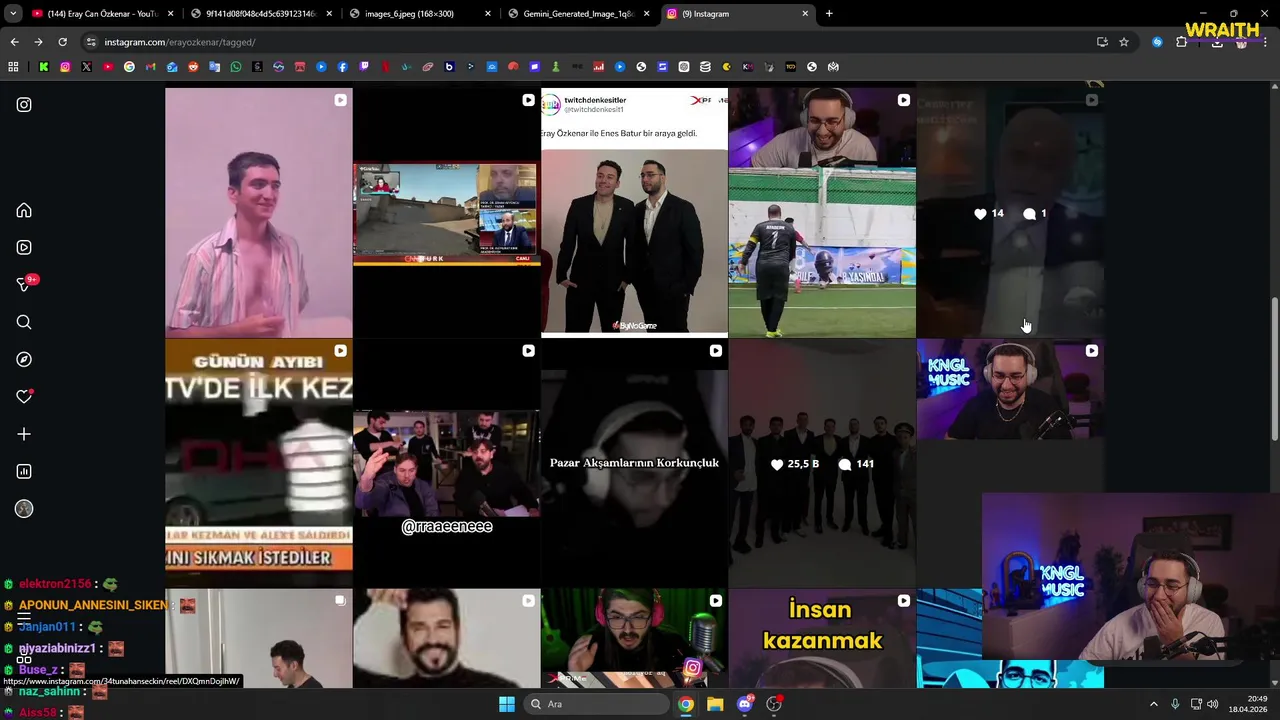Viewport: 1280px width, 720px height.
Task: Go to Instagram Home feed icon
Action: tap(24, 210)
